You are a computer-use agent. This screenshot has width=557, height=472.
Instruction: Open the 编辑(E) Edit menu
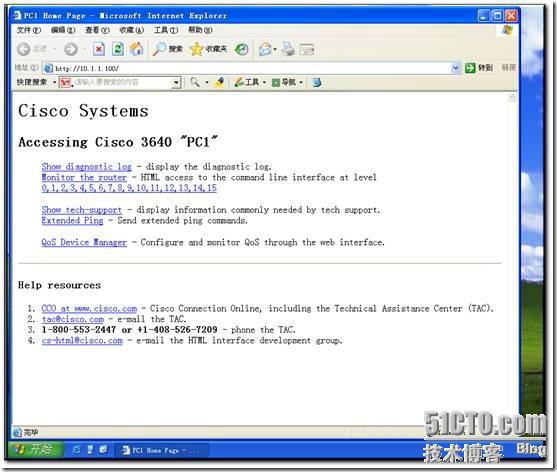(63, 30)
